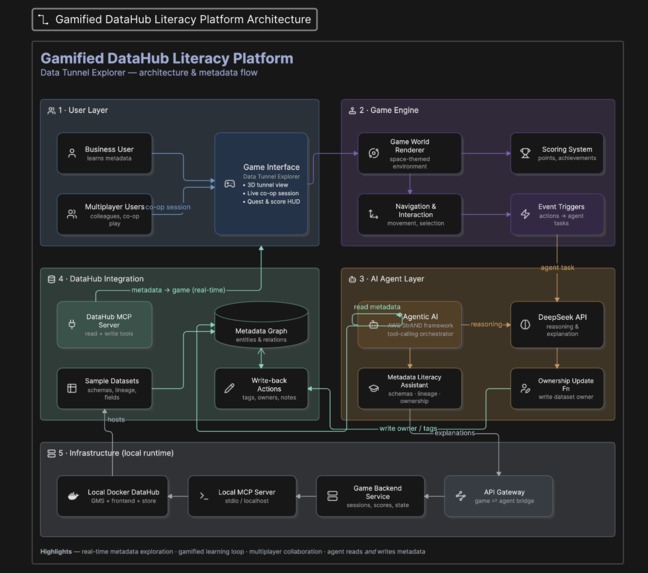Click the 'co-op session' edge label
648x573 pixels.
(168, 207)
